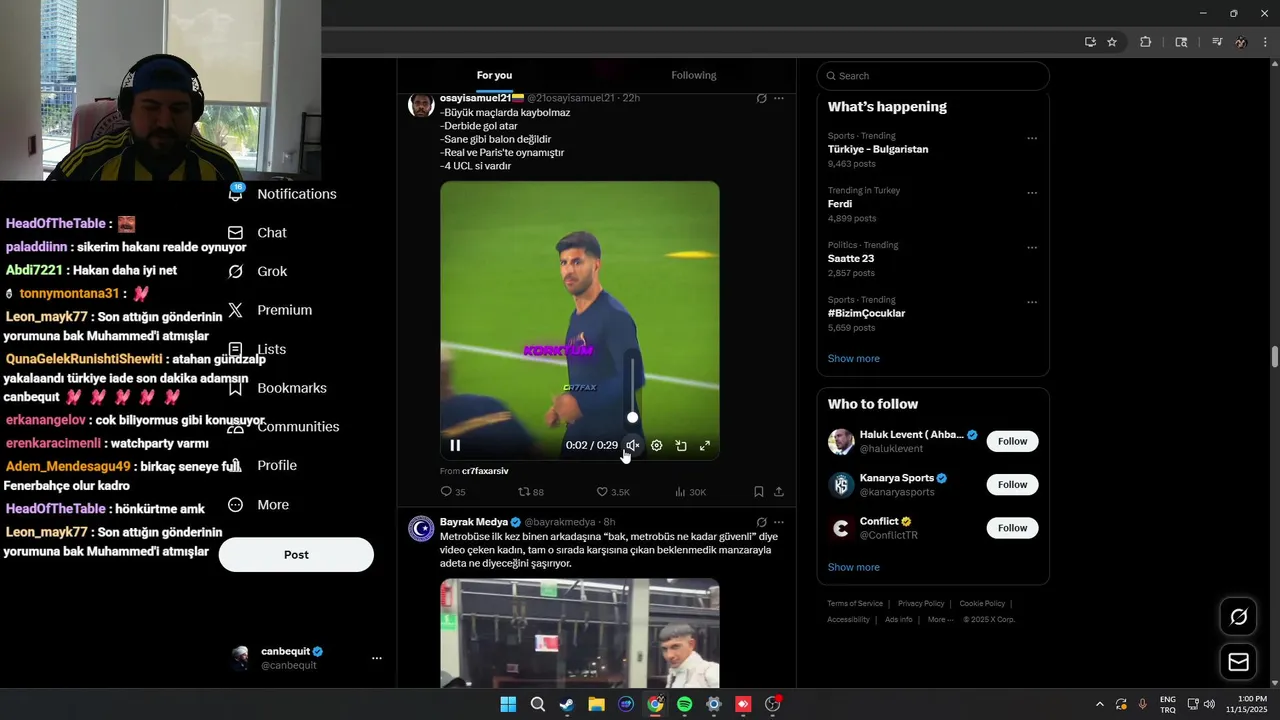Open Privacy Policy link
1280x720 pixels.
pos(921,604)
